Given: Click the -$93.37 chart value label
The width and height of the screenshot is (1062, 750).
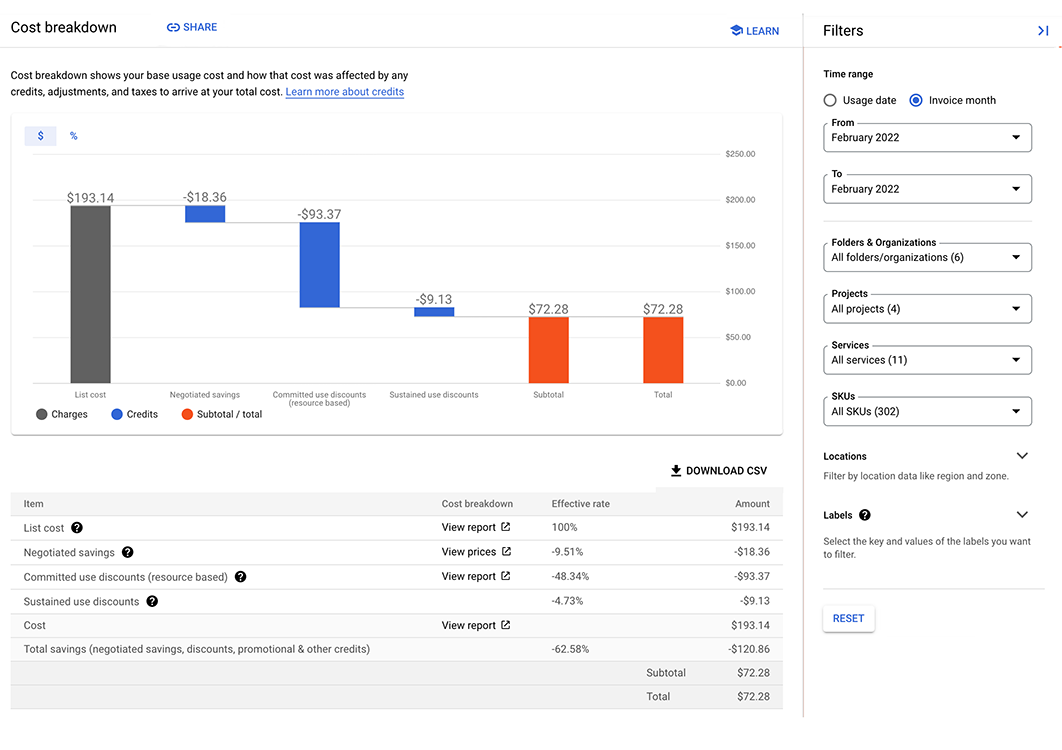Looking at the screenshot, I should click(319, 214).
